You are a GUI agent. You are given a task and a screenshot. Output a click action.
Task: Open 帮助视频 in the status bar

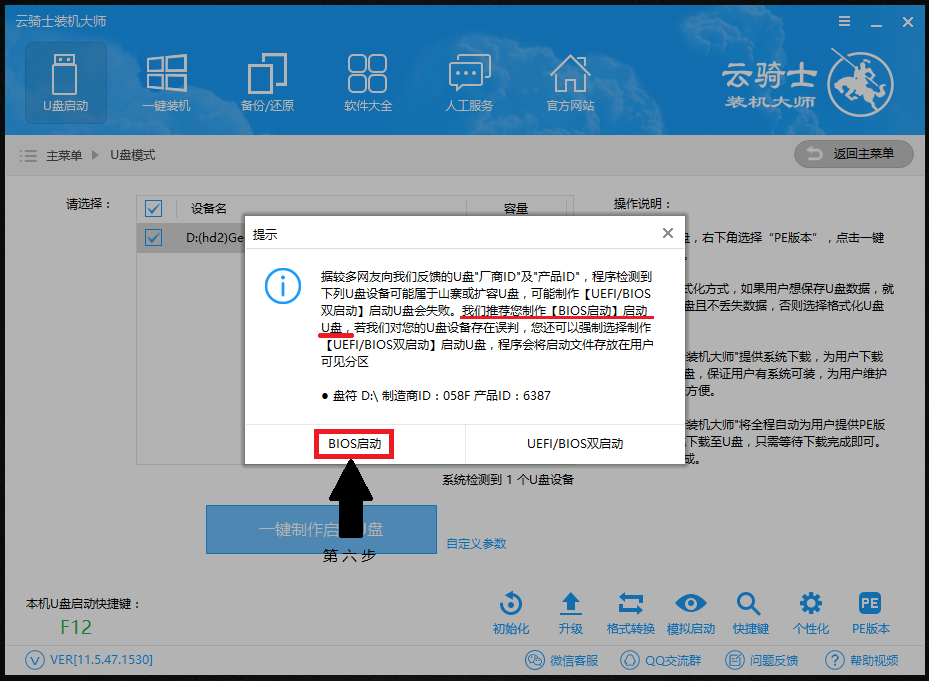coord(862,660)
